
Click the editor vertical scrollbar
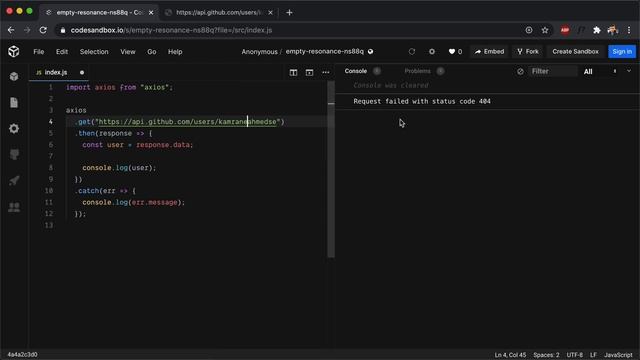coord(331,169)
